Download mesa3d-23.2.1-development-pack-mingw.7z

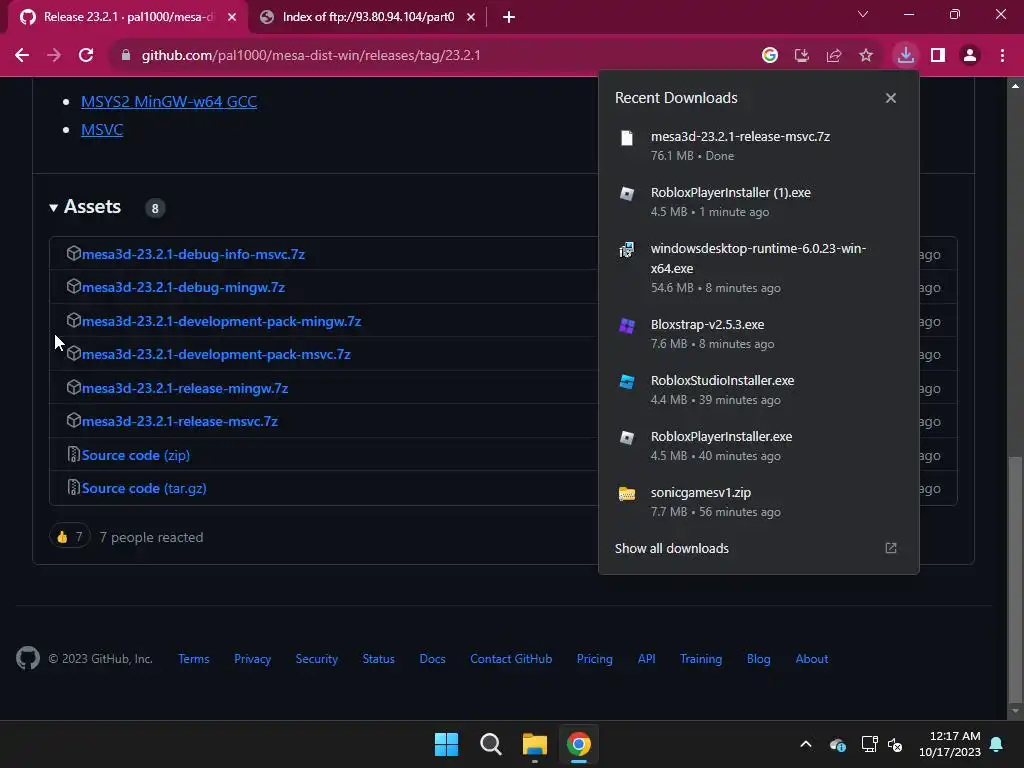(x=221, y=321)
